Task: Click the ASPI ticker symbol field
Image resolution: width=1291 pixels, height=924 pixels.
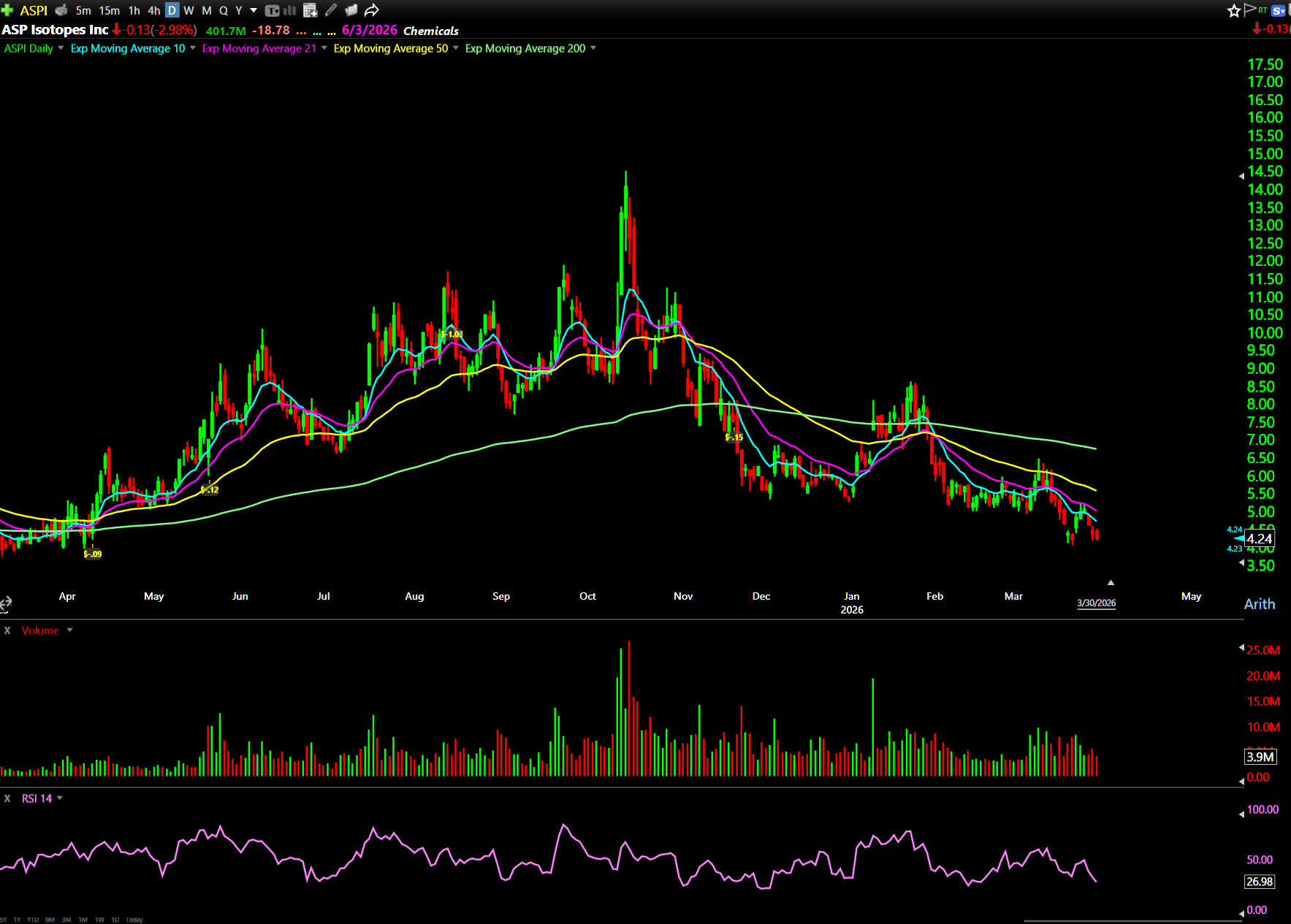Action: 34,10
